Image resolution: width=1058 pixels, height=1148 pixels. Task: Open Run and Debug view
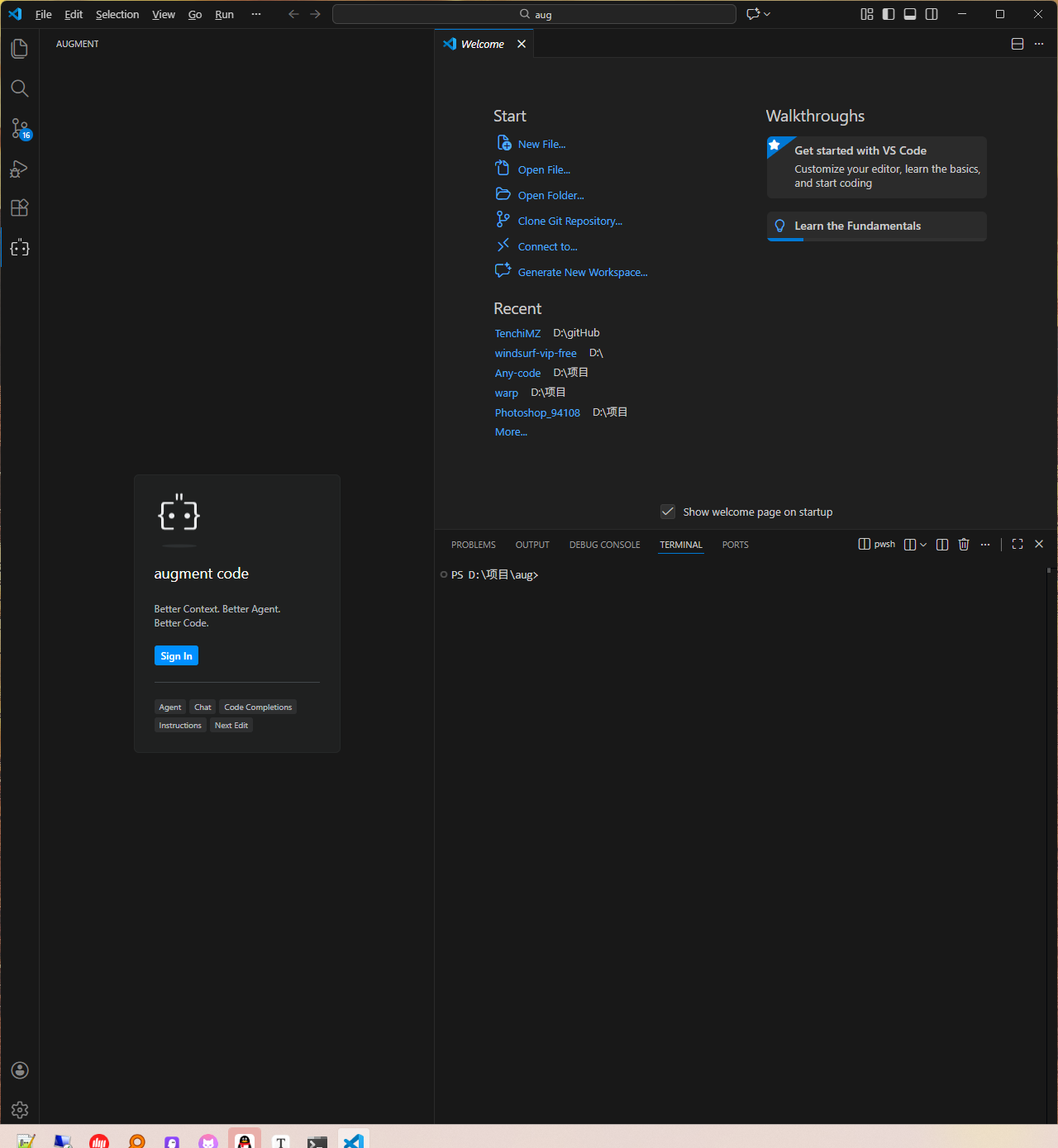[x=20, y=169]
